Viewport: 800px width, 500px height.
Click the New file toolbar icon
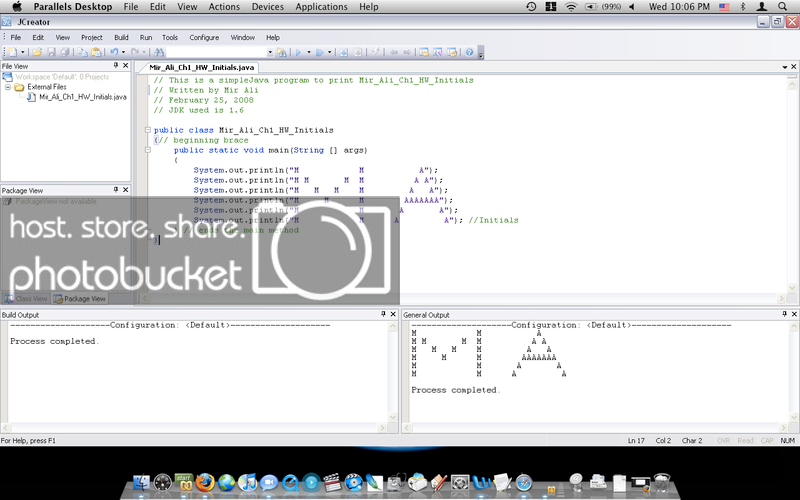(x=11, y=52)
